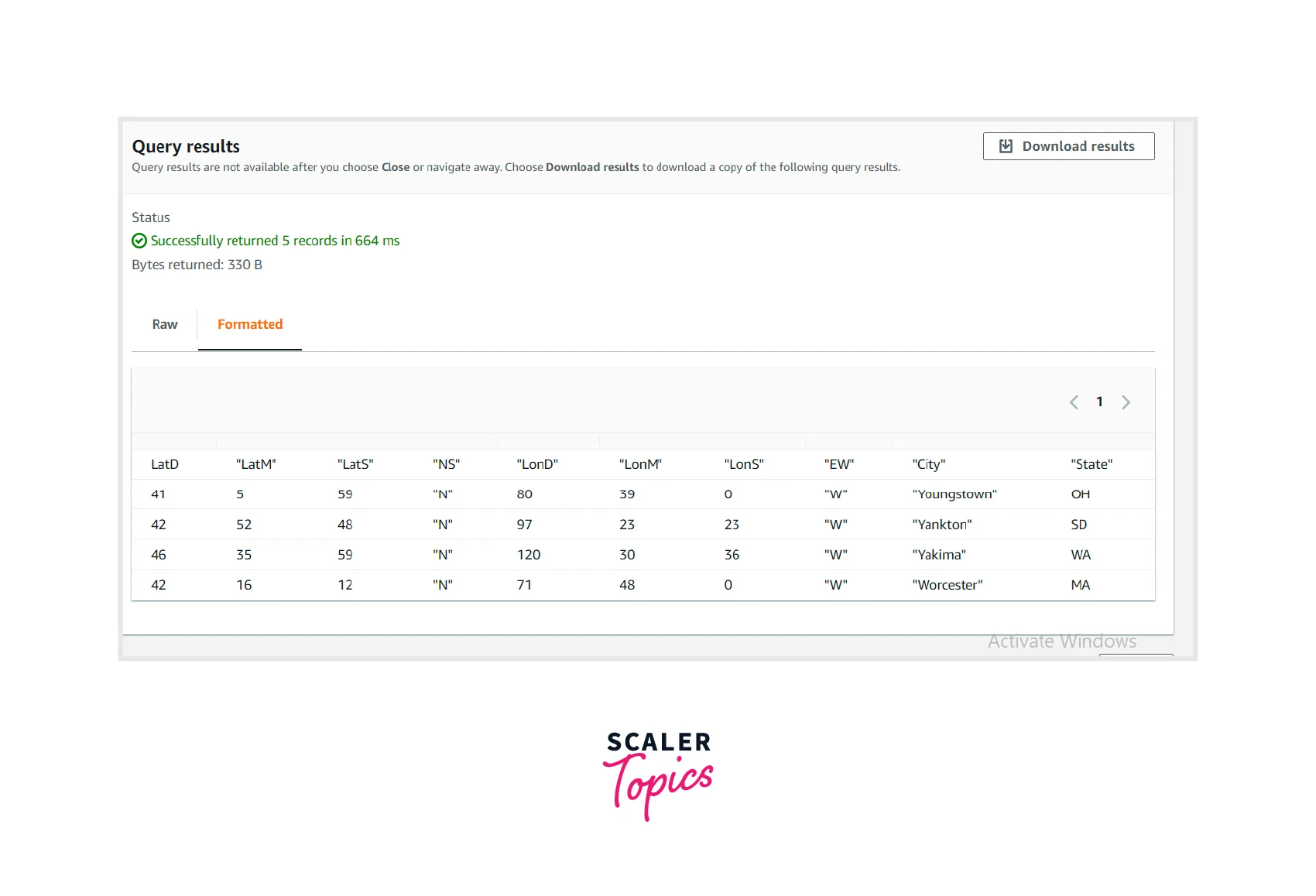Click the Download results button
This screenshot has width=1316, height=896.
(x=1068, y=145)
